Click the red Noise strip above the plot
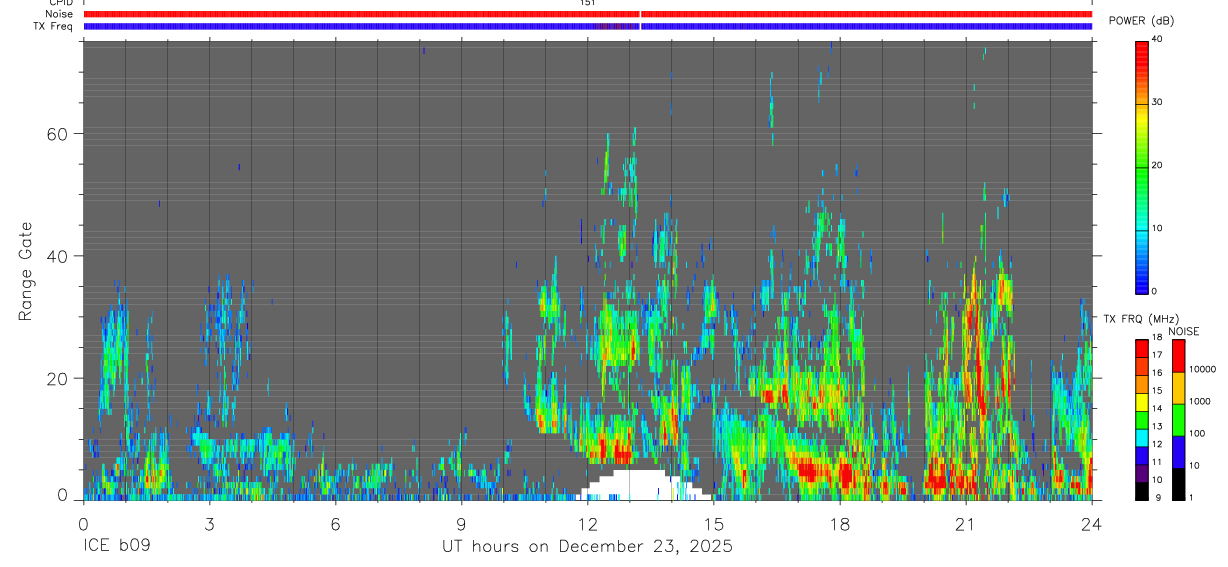1228x567 pixels. coord(588,14)
